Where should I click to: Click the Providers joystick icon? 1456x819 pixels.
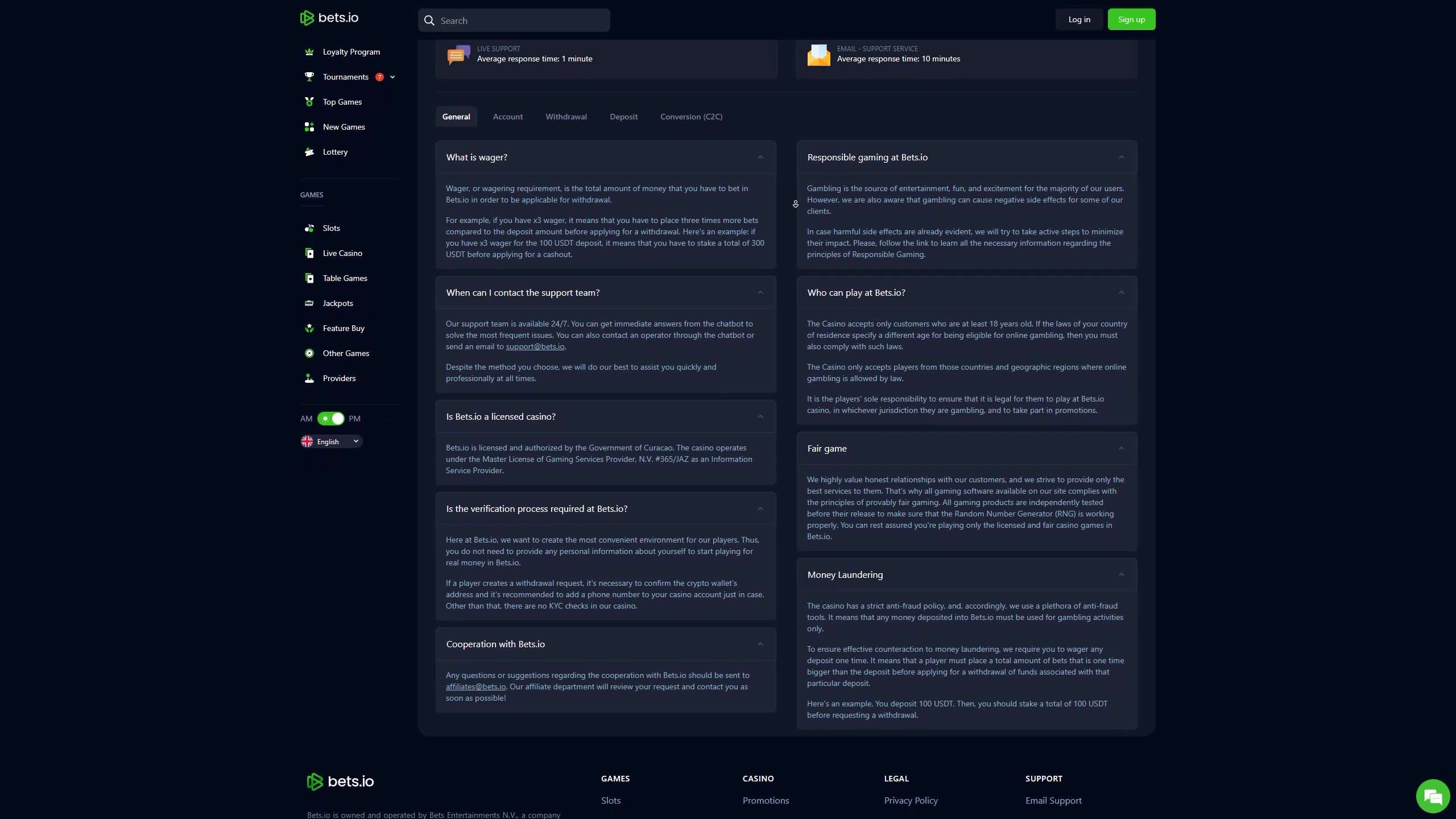click(x=309, y=378)
